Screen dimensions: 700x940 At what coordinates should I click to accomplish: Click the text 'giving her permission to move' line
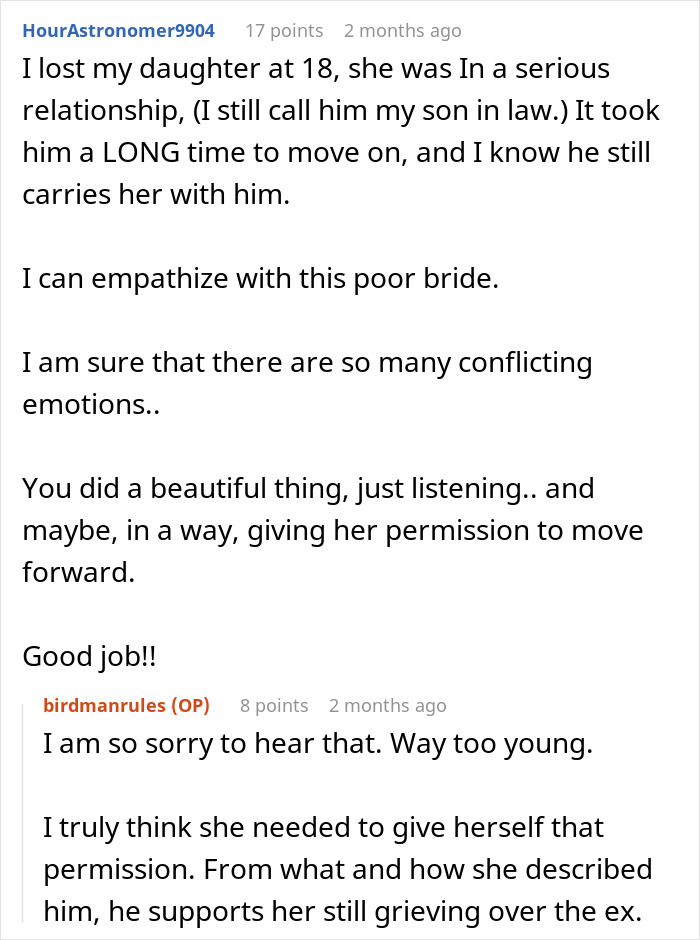pyautogui.click(x=445, y=531)
